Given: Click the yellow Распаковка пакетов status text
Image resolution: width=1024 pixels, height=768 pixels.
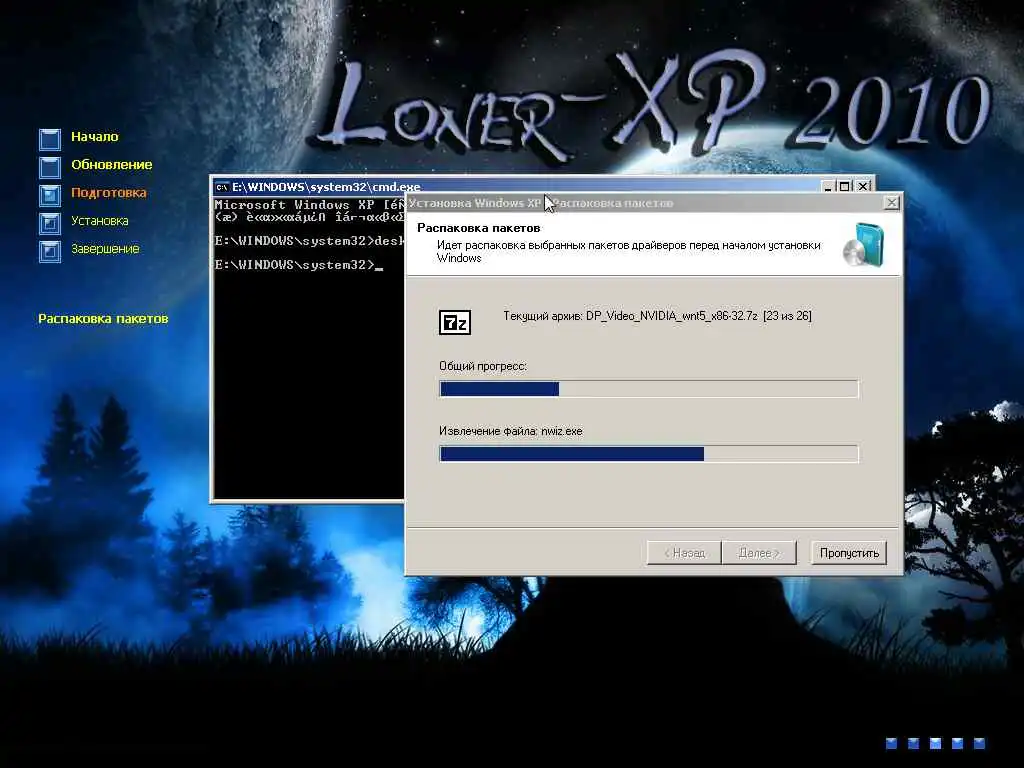Looking at the screenshot, I should 103,319.
